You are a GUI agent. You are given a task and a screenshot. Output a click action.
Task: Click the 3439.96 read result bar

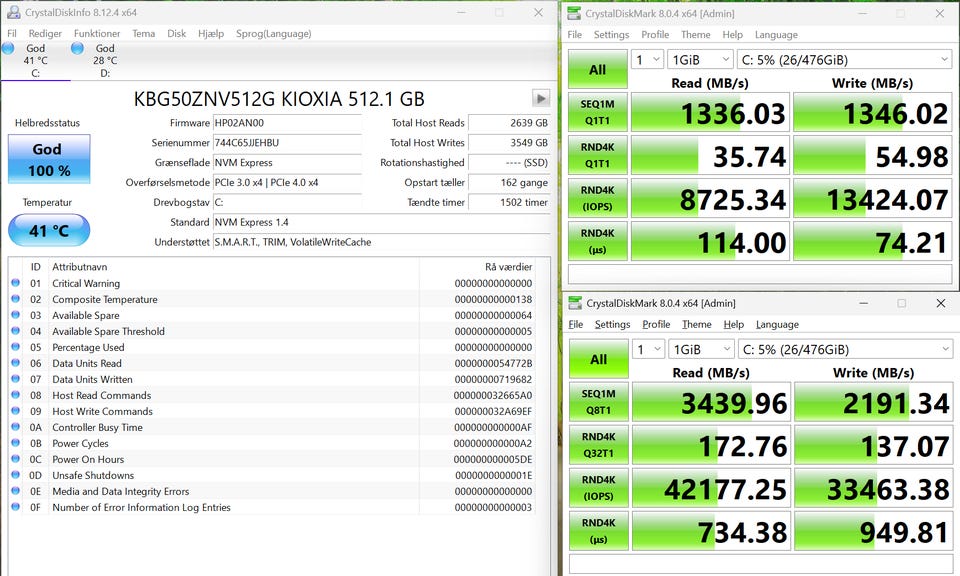click(711, 402)
